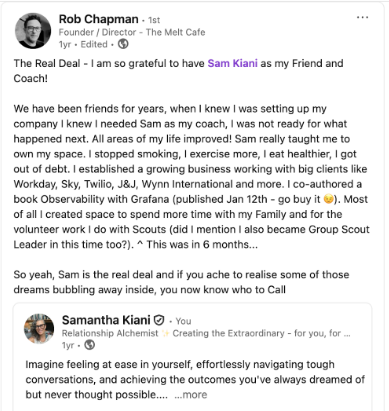Click Samantha Kiani's profile photo
This screenshot has width=389, height=411.
(x=39, y=329)
